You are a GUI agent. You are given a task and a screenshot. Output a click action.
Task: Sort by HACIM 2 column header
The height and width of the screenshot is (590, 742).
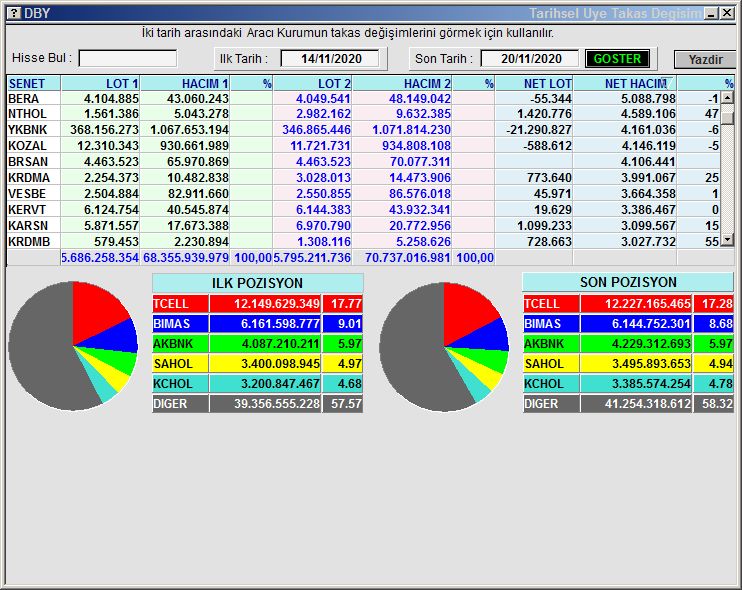402,84
